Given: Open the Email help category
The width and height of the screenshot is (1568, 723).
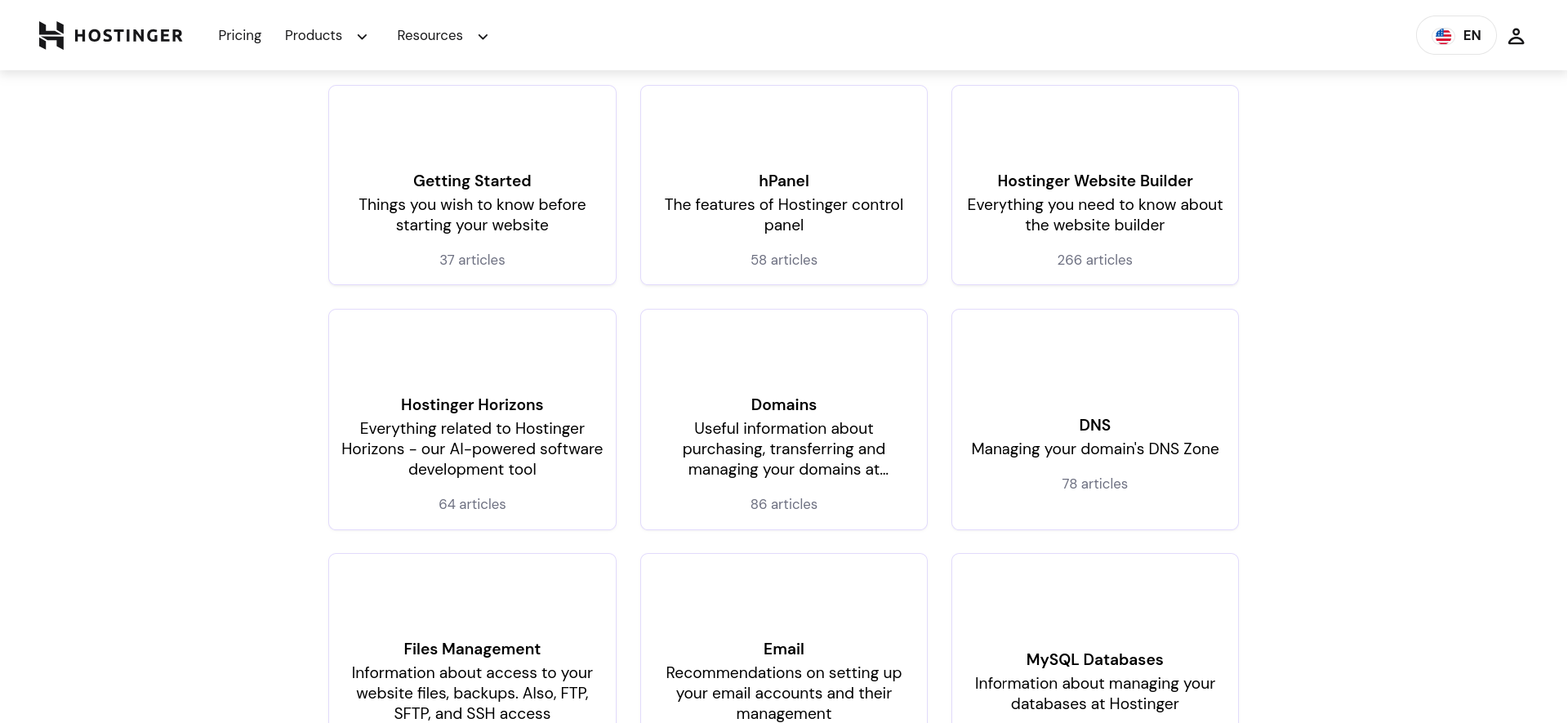Looking at the screenshot, I should [x=784, y=639].
